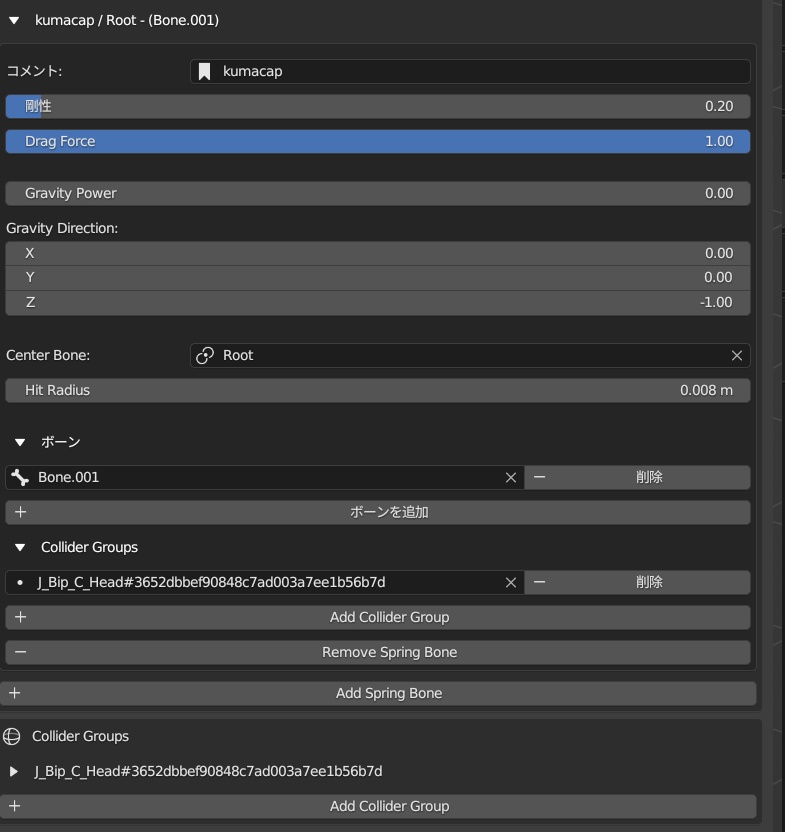Collapse the ボーン section
This screenshot has width=785, height=832.
click(20, 442)
